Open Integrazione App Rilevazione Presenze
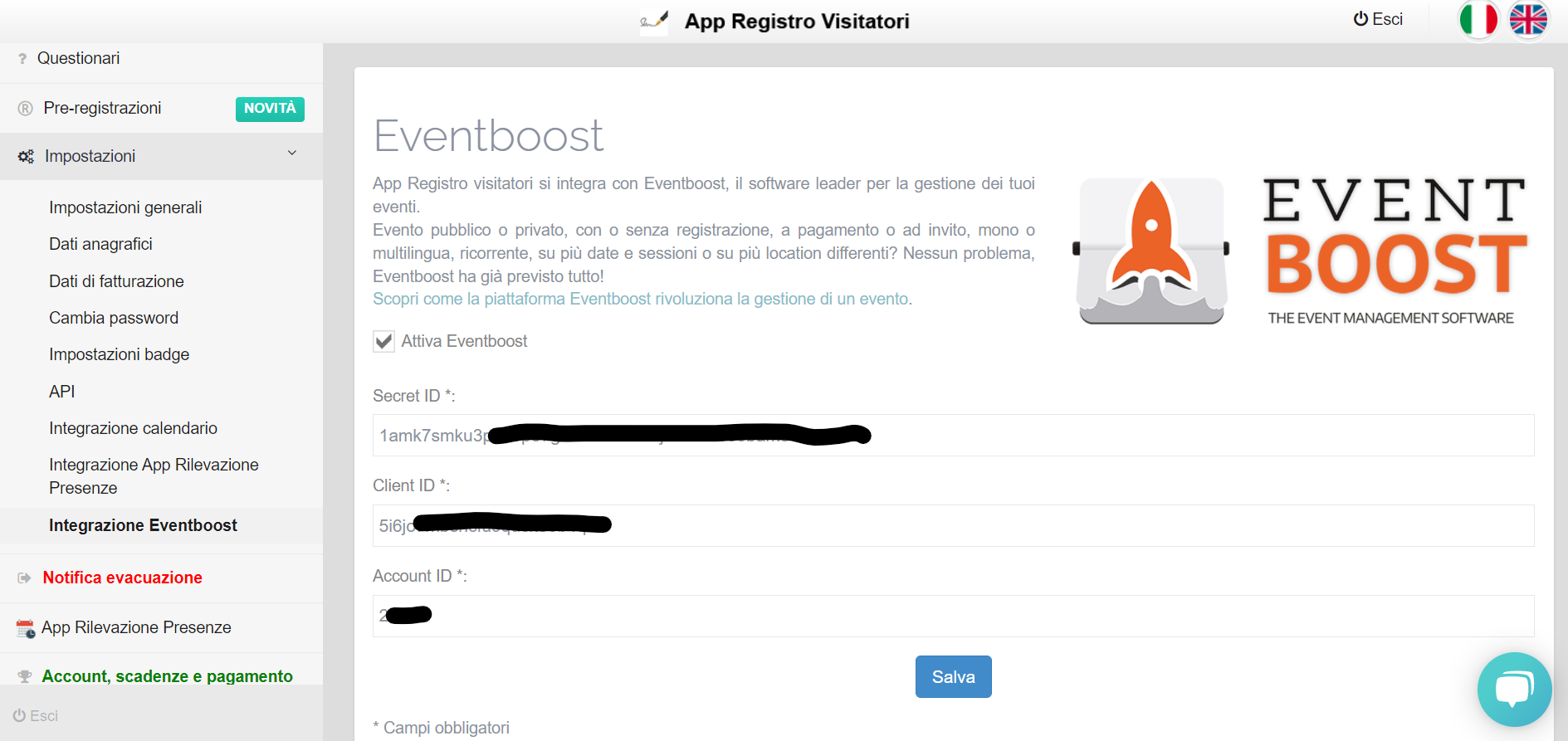The height and width of the screenshot is (741, 1568). [154, 476]
